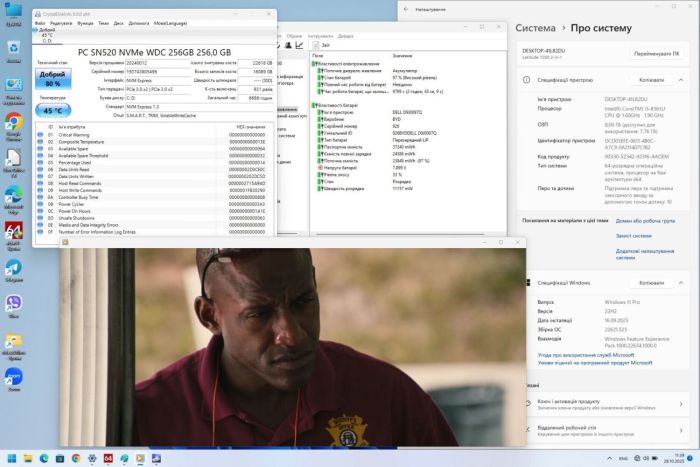
Task: Collapse the device specifications section
Action: point(681,80)
